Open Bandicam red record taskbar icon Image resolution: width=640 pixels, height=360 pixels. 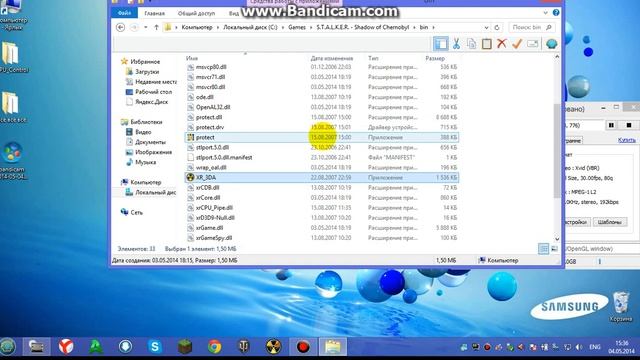pyautogui.click(x=303, y=347)
